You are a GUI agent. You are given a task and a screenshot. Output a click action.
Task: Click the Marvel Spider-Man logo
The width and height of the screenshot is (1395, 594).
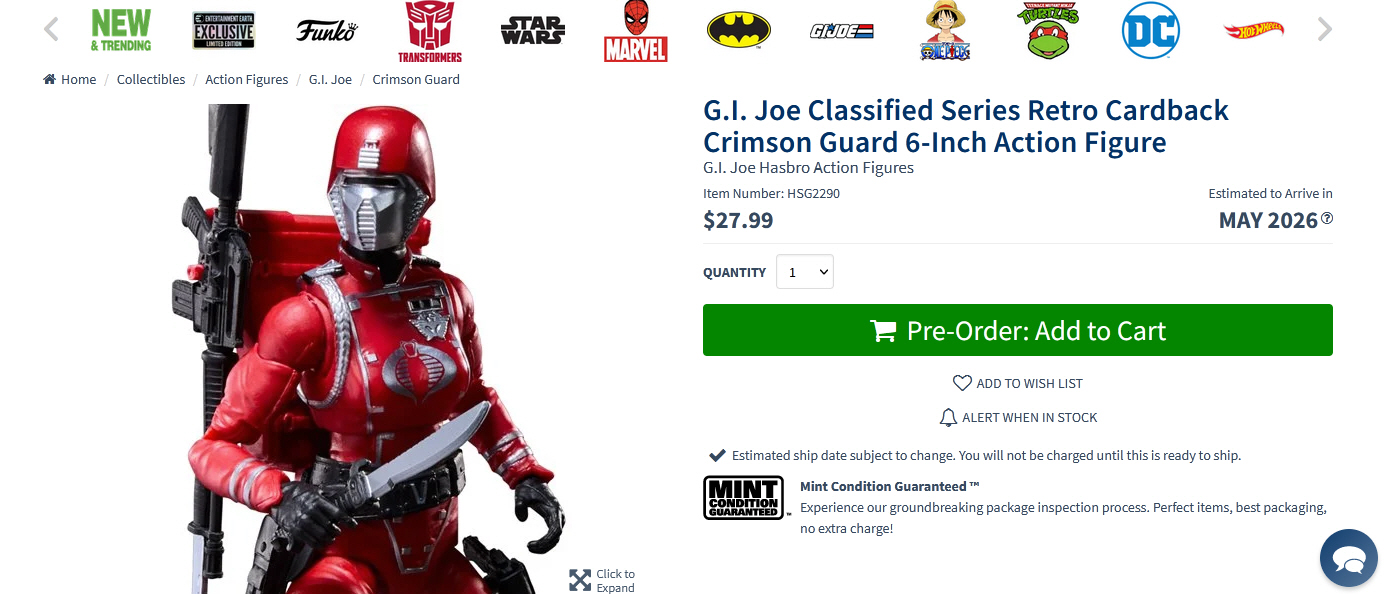click(636, 31)
